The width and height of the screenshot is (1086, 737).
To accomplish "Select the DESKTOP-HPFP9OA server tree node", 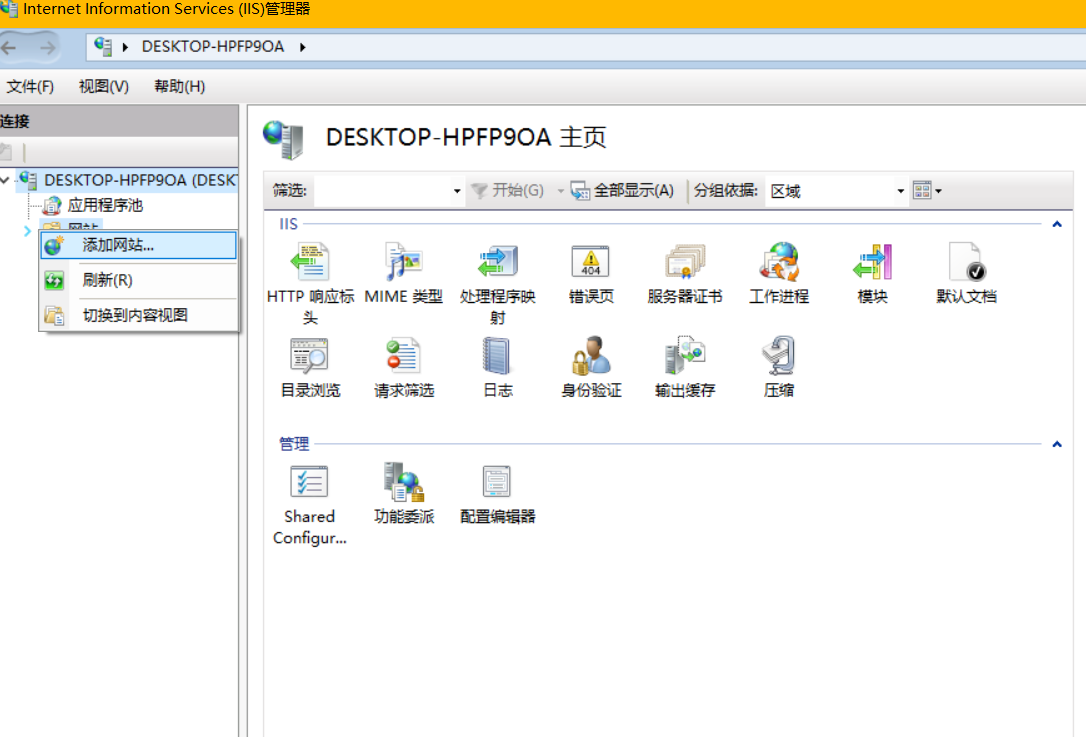I will 140,180.
